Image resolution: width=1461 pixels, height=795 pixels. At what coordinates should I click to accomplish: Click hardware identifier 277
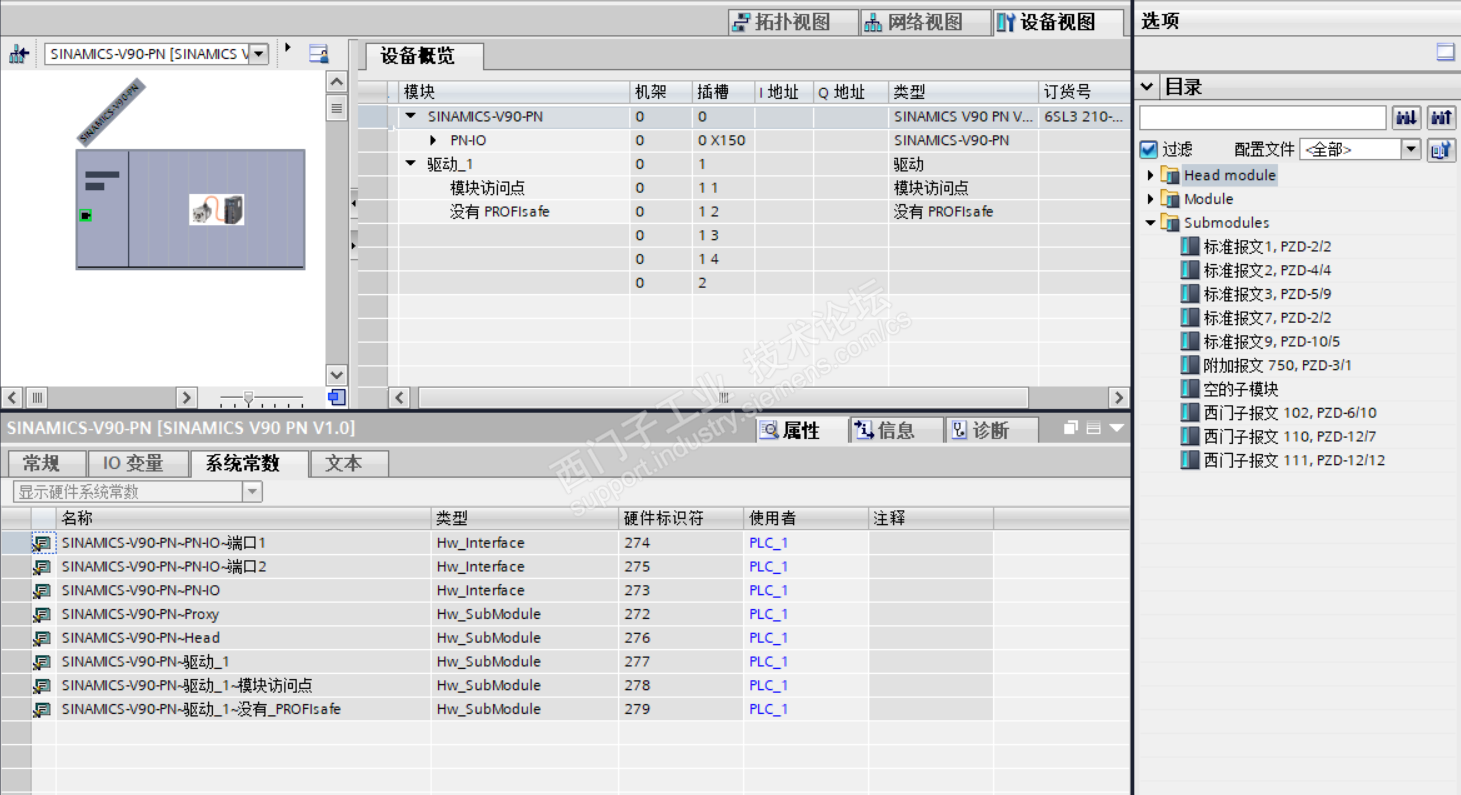[x=637, y=662]
